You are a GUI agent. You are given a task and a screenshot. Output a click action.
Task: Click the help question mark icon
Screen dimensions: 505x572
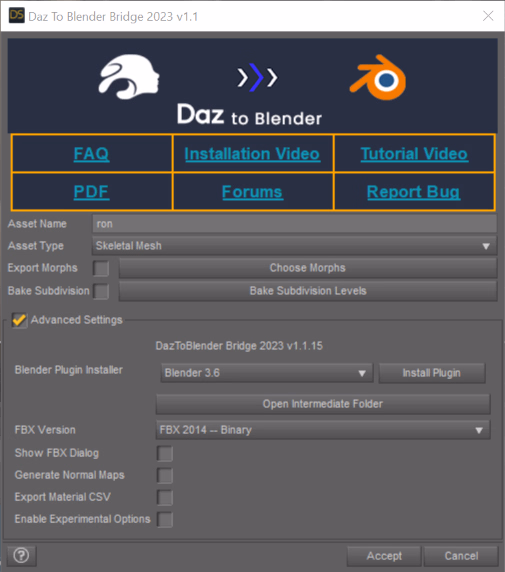21,556
